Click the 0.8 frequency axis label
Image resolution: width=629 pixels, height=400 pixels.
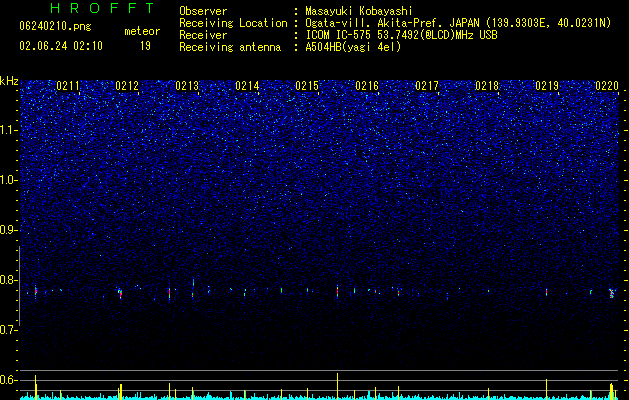[x=9, y=280]
